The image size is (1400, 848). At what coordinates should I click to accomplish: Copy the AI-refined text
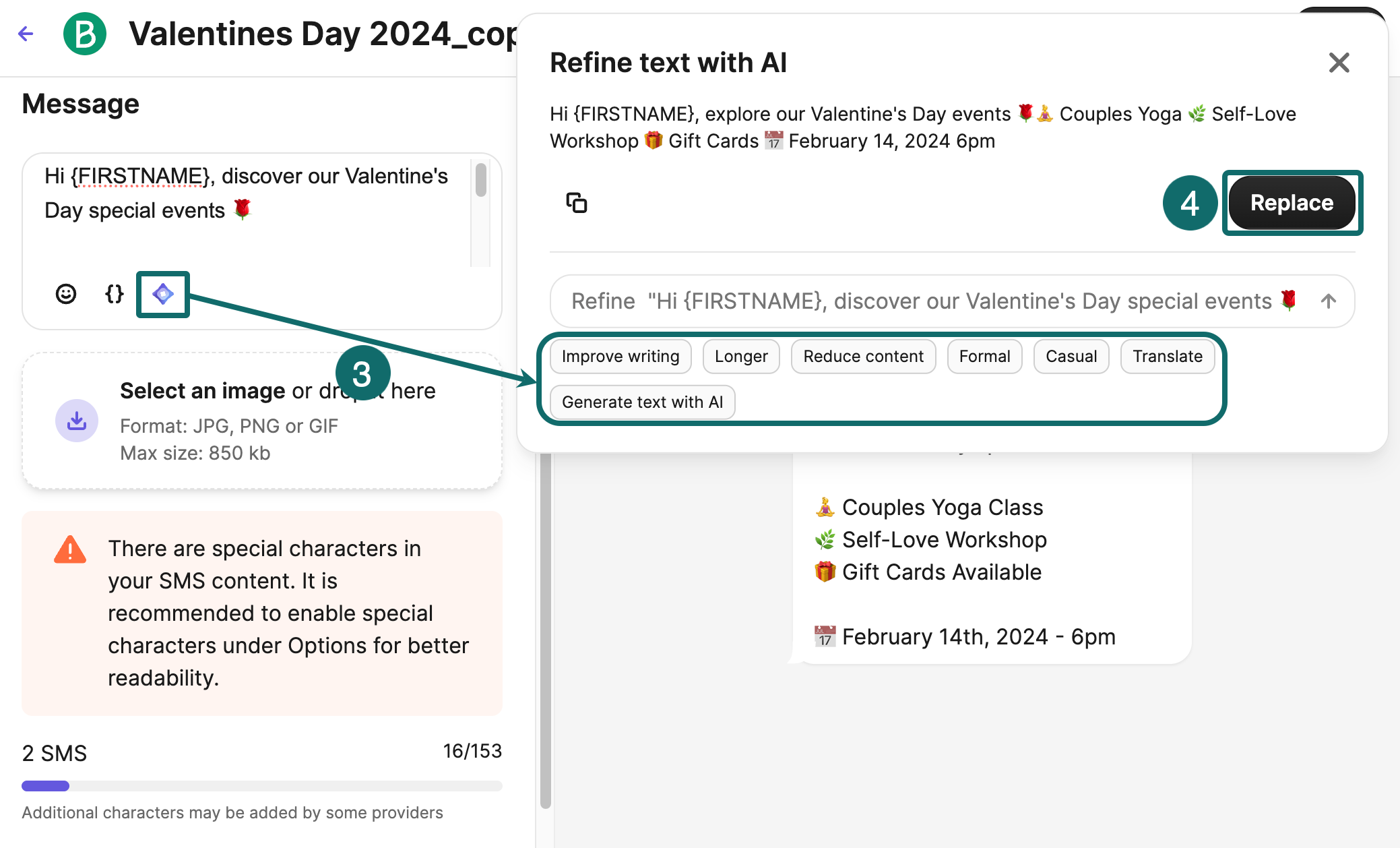click(577, 203)
